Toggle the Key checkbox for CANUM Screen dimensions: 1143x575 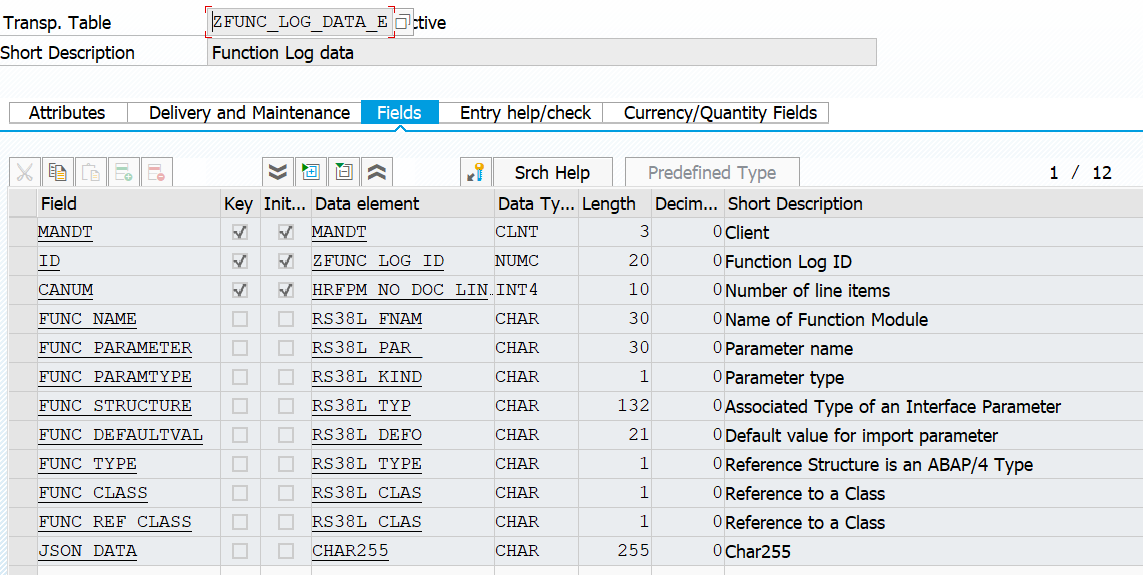point(239,290)
